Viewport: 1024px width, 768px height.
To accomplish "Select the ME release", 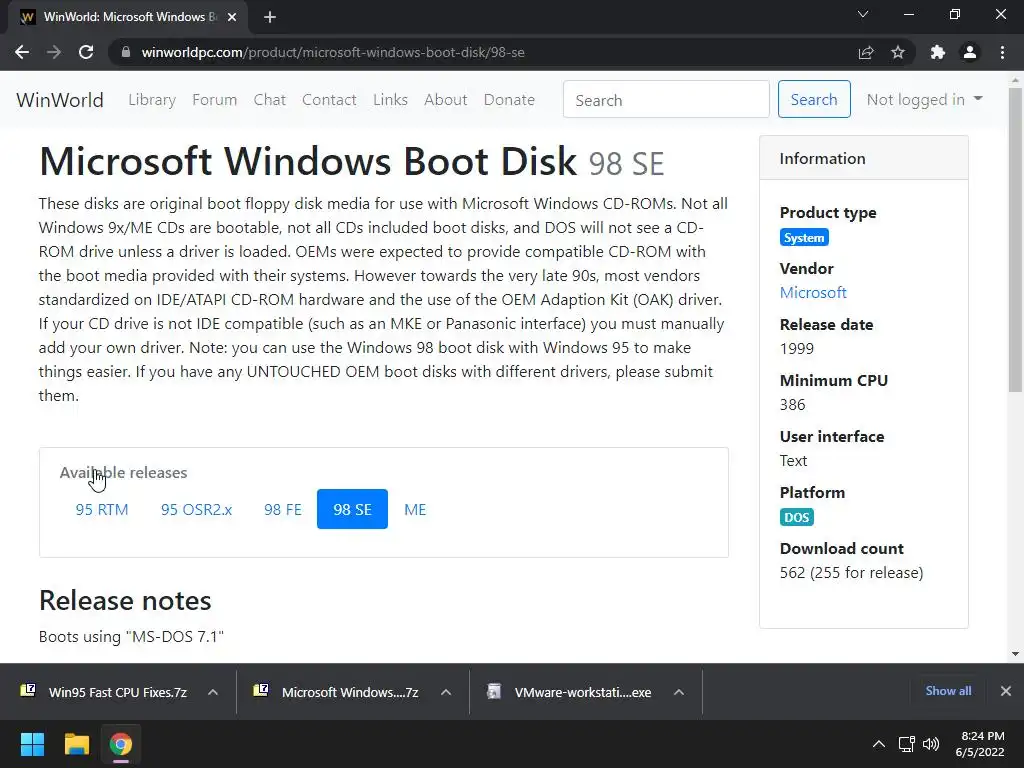I will pos(415,509).
